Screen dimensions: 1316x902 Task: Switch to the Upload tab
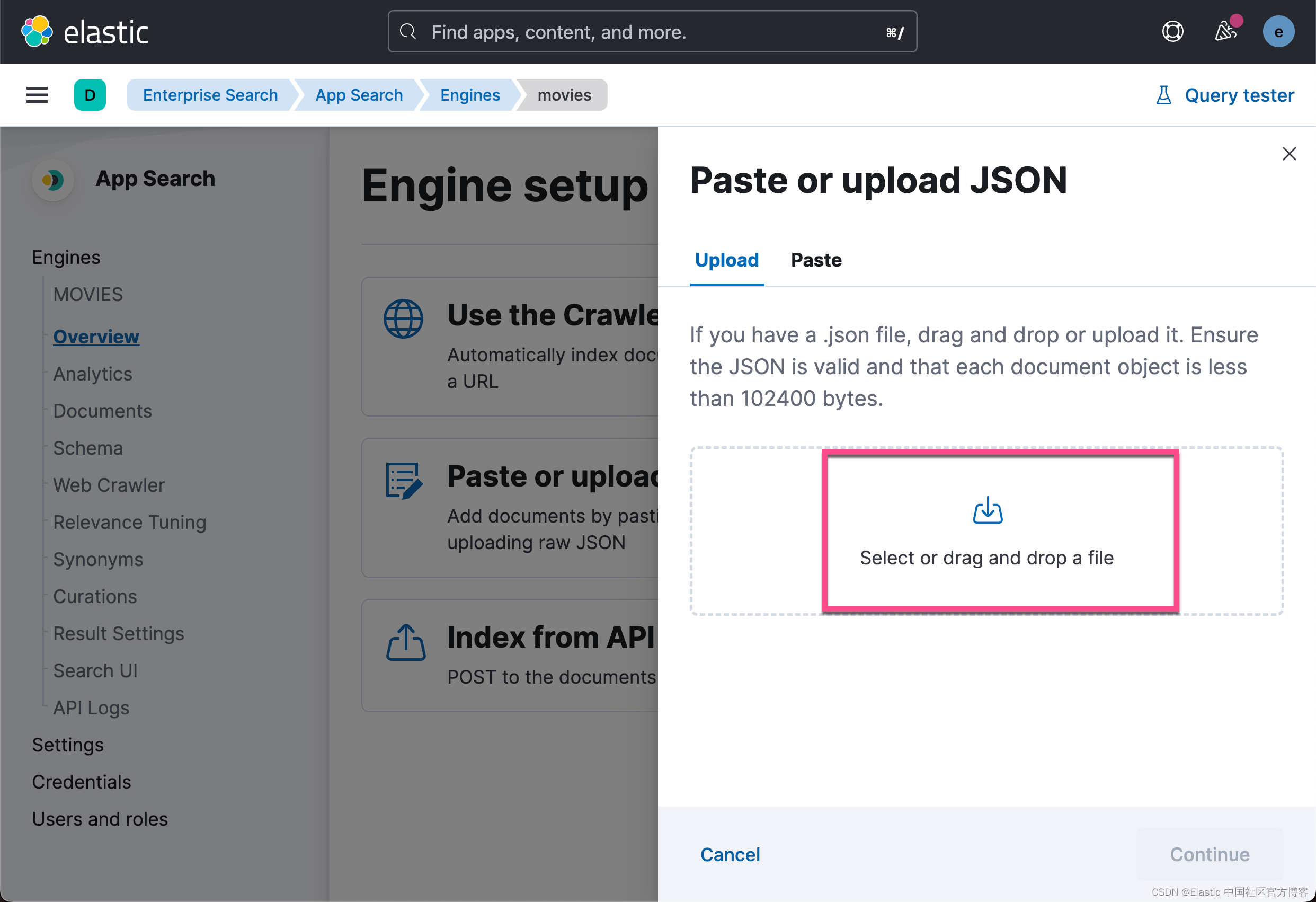click(x=726, y=260)
